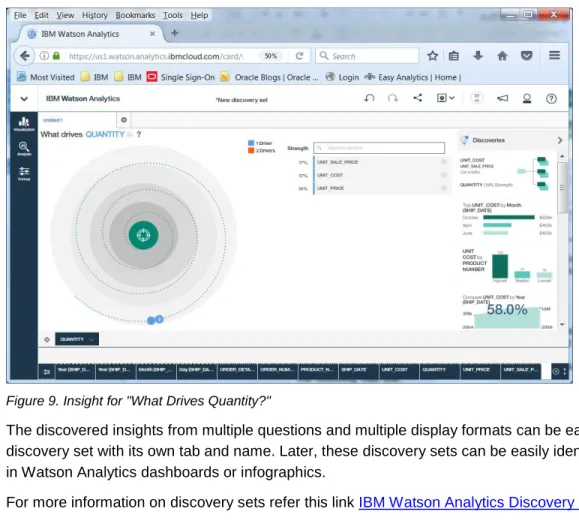
Task: Click the Discoveries lightbulb icon
Action: click(x=464, y=140)
